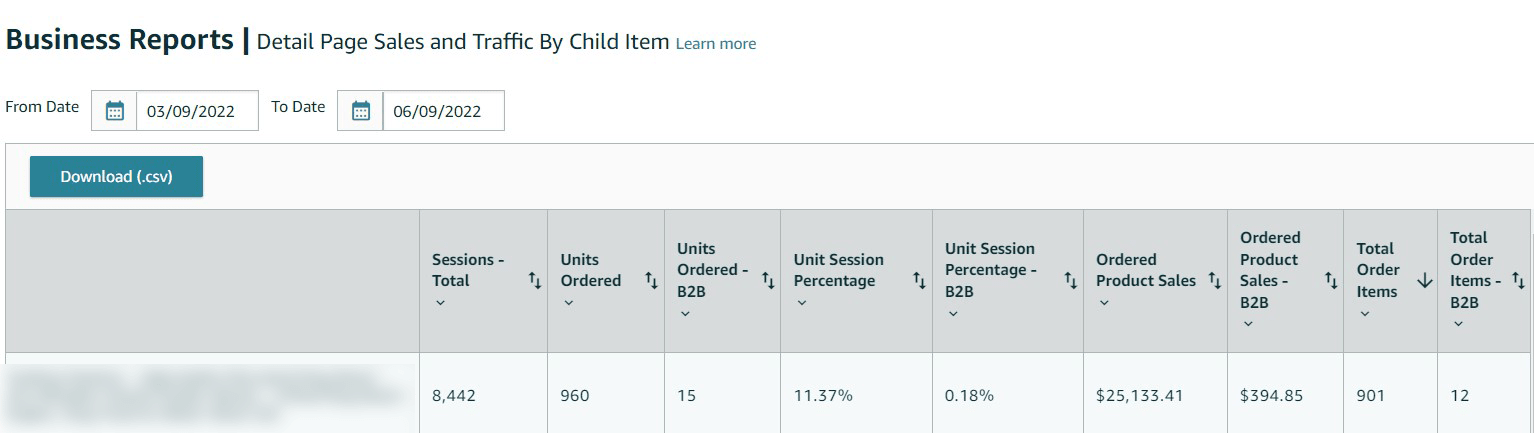Click Total Order Items descending sort arrow

click(1425, 281)
